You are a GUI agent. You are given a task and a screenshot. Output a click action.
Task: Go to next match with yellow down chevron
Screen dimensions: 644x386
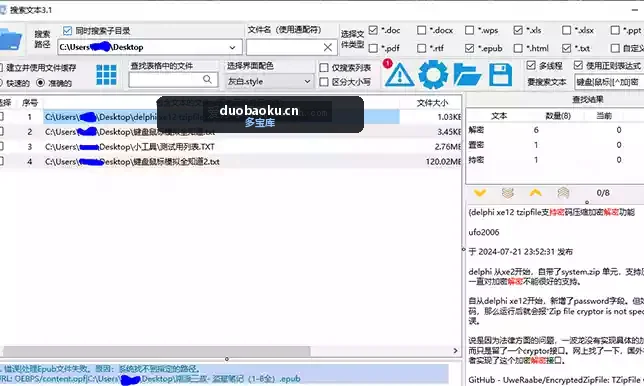(x=480, y=193)
